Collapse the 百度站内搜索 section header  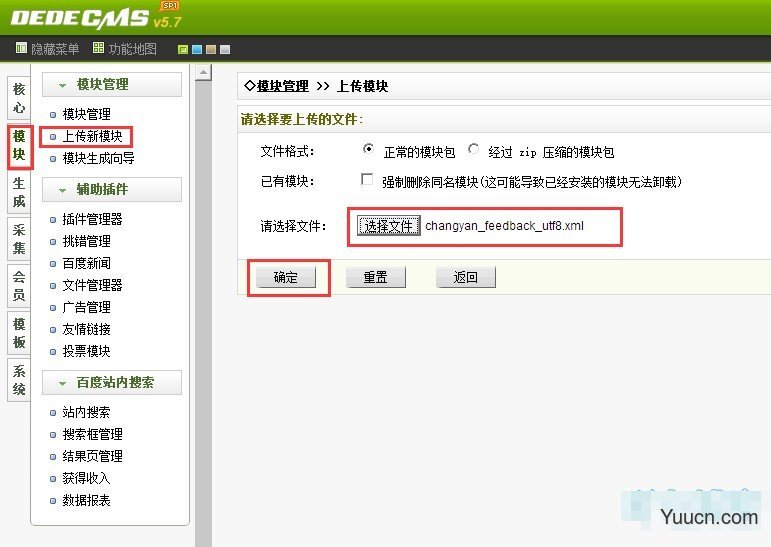coord(111,383)
